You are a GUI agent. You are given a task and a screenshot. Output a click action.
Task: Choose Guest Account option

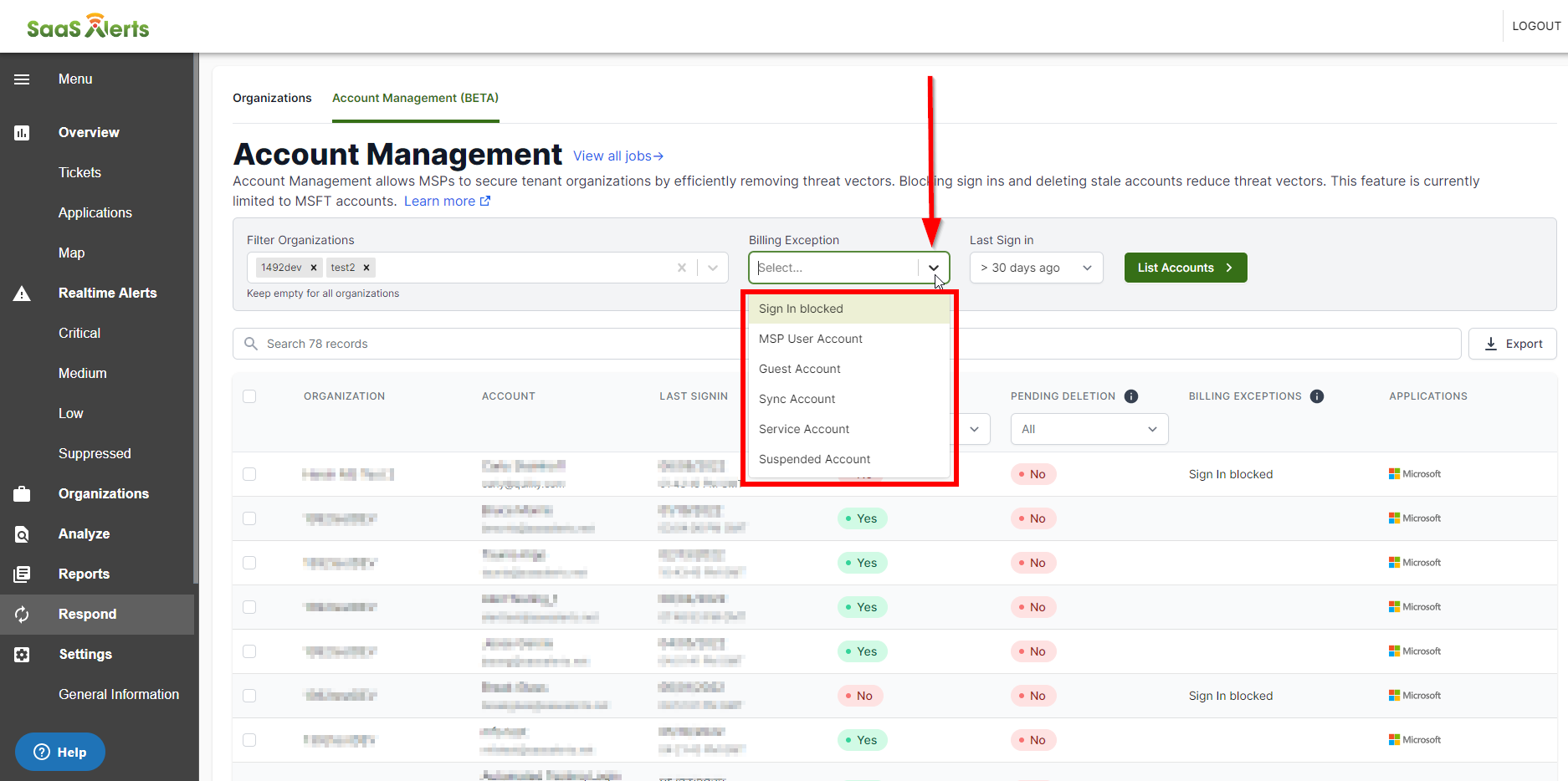tap(849, 369)
